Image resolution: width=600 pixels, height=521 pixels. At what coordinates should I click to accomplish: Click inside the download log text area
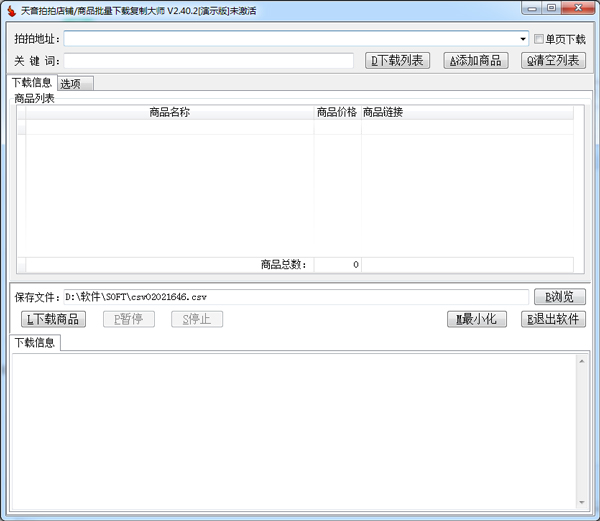(295, 431)
